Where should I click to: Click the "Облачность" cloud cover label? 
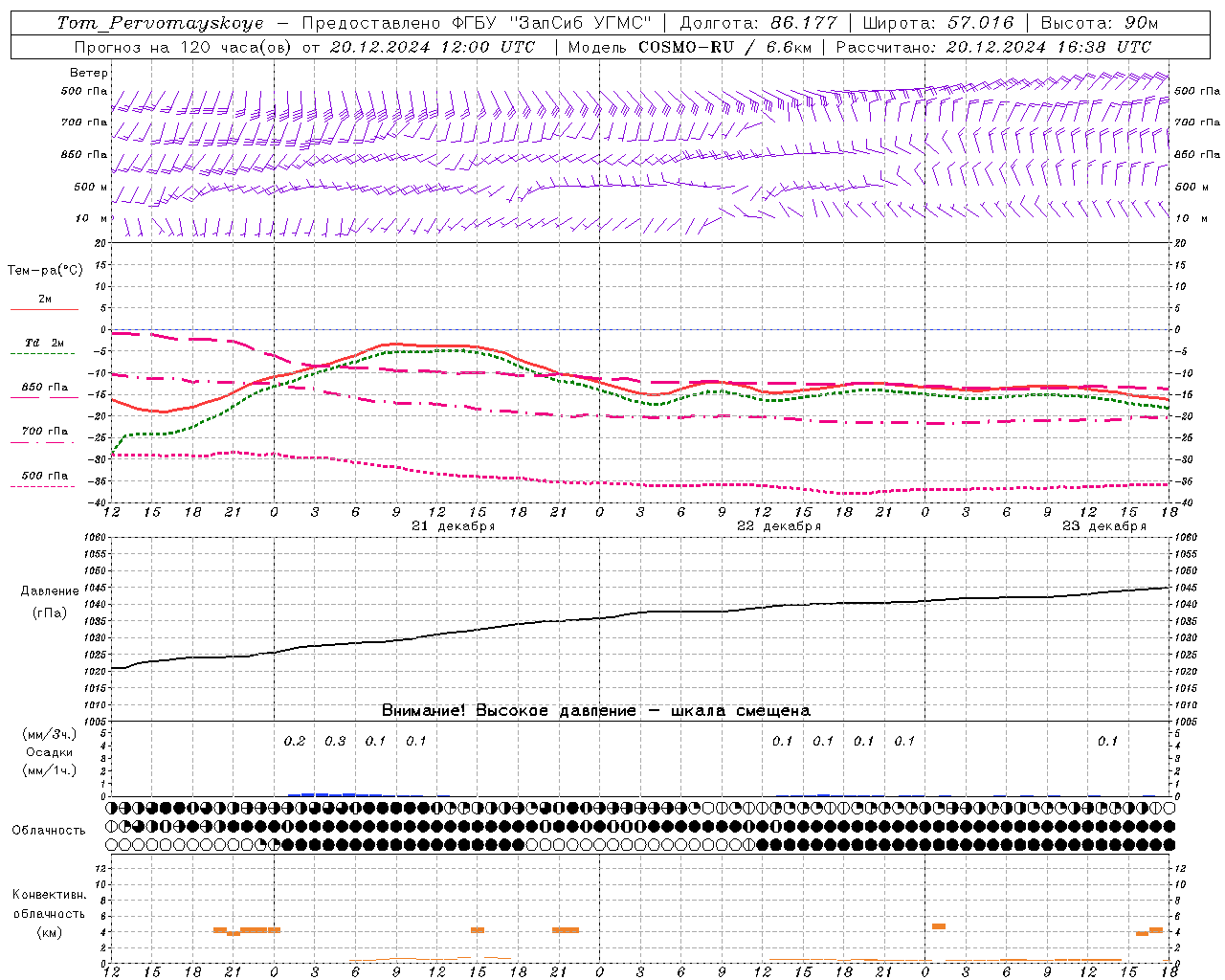pos(49,830)
